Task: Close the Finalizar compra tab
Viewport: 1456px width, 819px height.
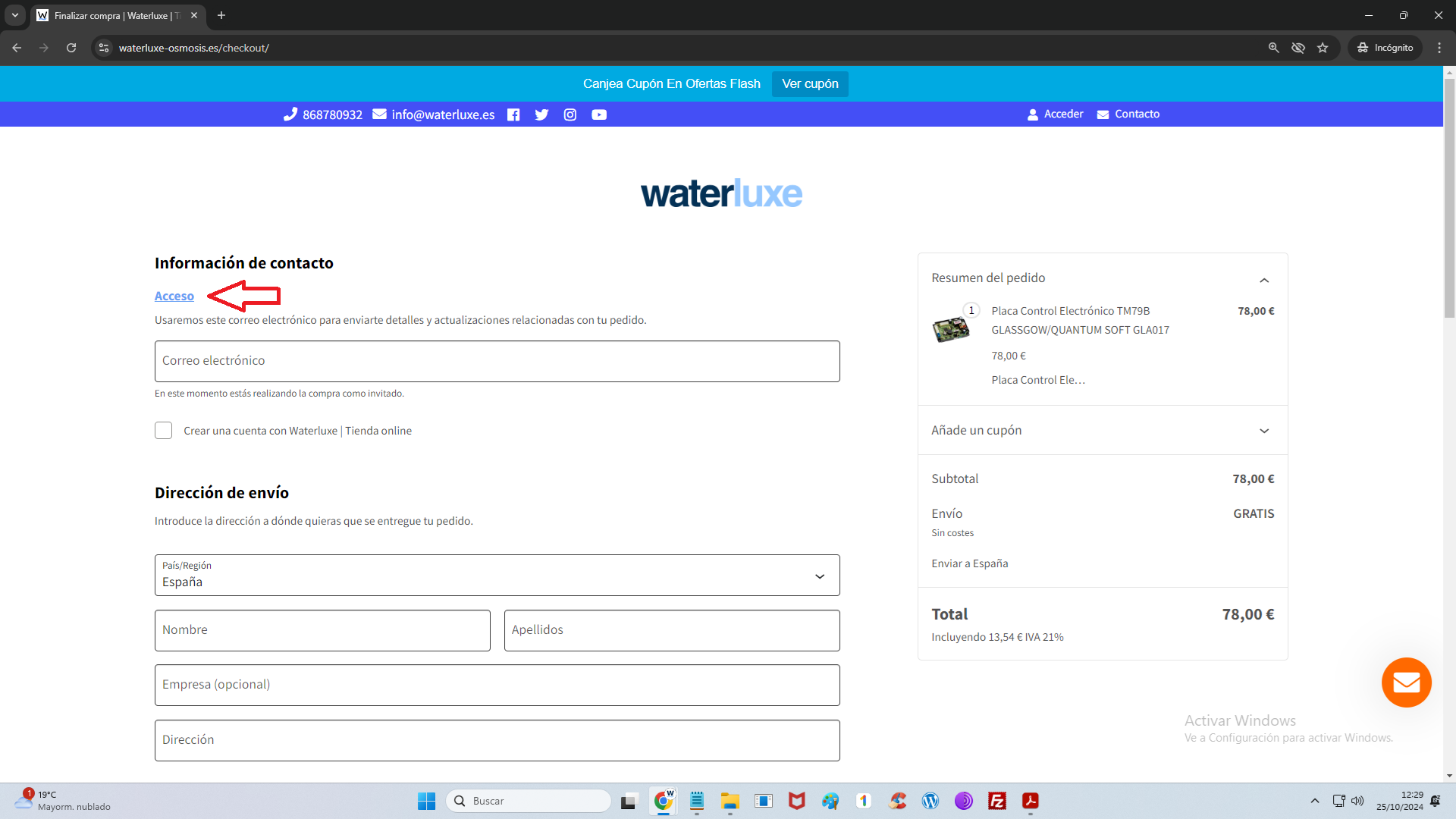Action: coord(194,15)
